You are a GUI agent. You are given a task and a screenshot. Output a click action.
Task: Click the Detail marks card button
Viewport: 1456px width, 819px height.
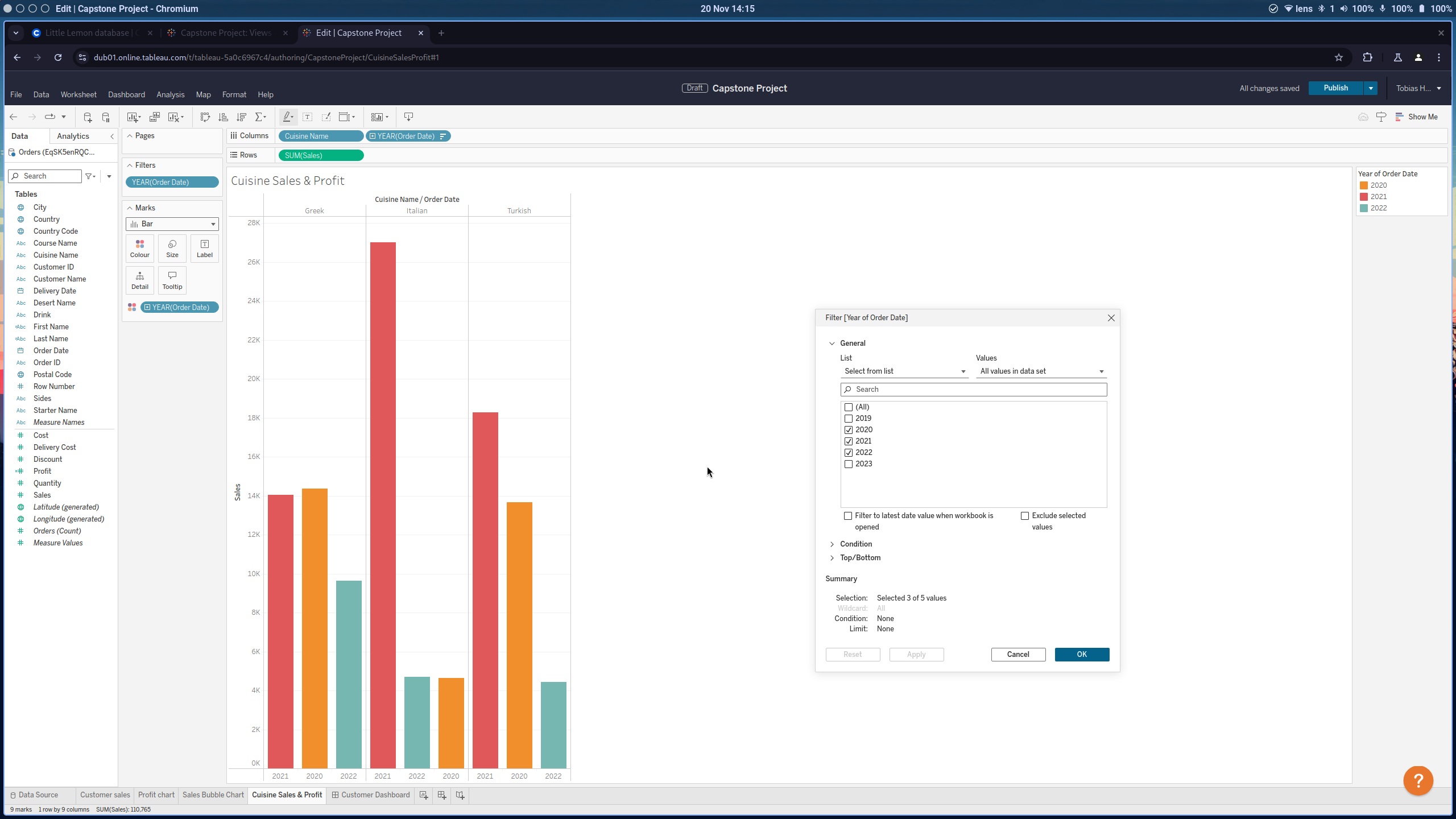(x=139, y=280)
